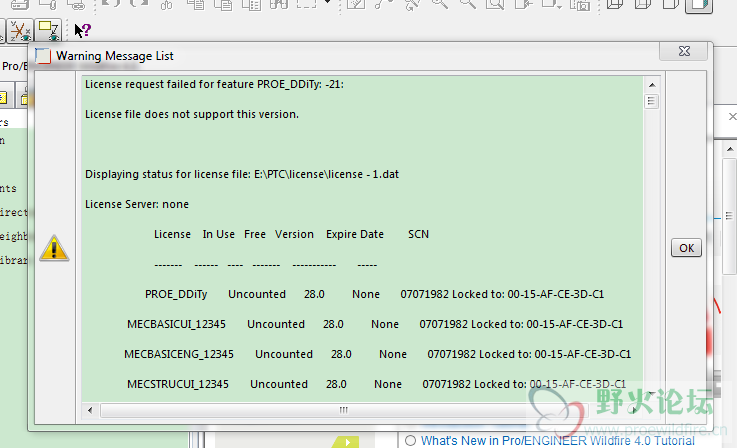Click the yellow arrow button below dialog
This screenshot has width=737, height=448.
347,442
